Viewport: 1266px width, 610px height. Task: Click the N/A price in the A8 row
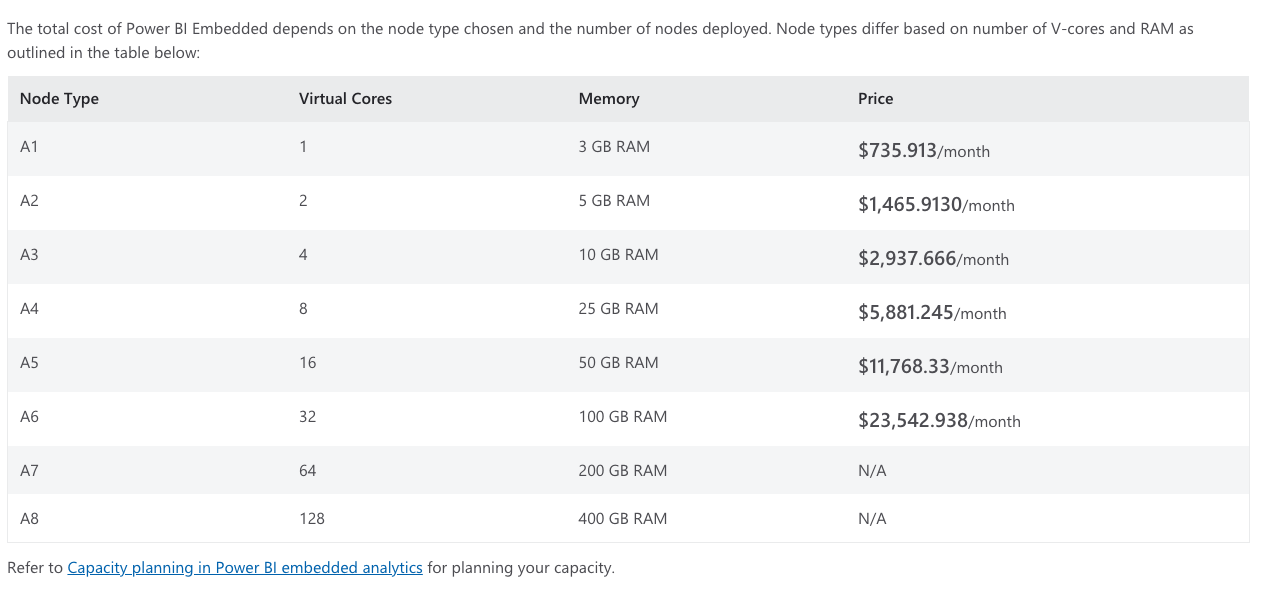[872, 519]
